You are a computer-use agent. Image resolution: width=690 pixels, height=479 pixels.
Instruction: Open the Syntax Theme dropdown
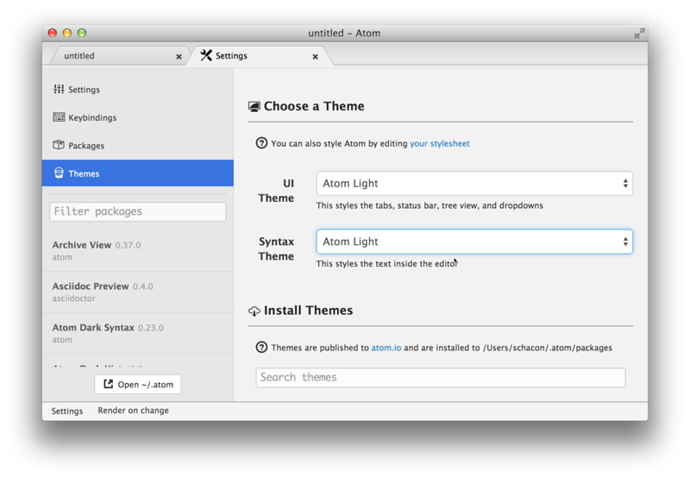(x=474, y=242)
